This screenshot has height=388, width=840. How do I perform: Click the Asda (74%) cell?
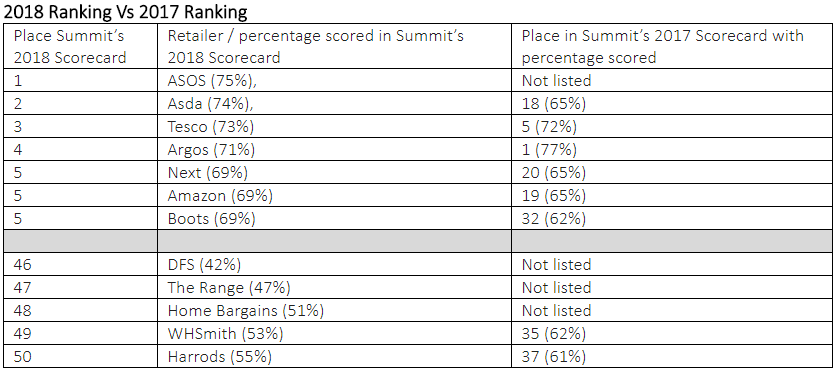pyautogui.click(x=334, y=103)
